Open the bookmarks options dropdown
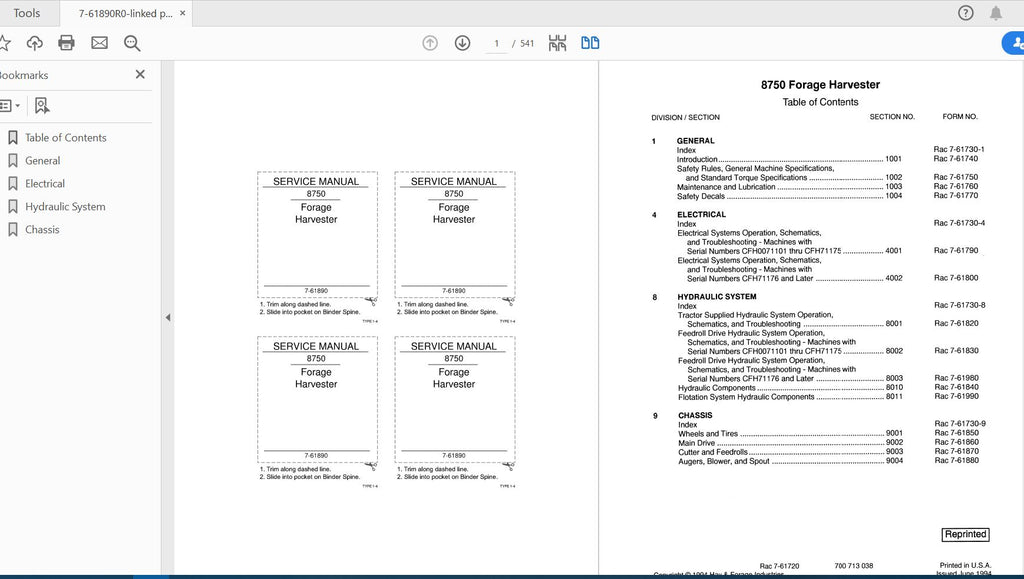 pos(9,105)
